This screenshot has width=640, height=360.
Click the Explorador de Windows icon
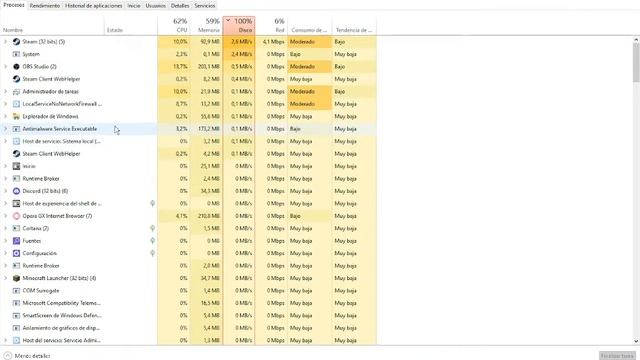[16, 116]
